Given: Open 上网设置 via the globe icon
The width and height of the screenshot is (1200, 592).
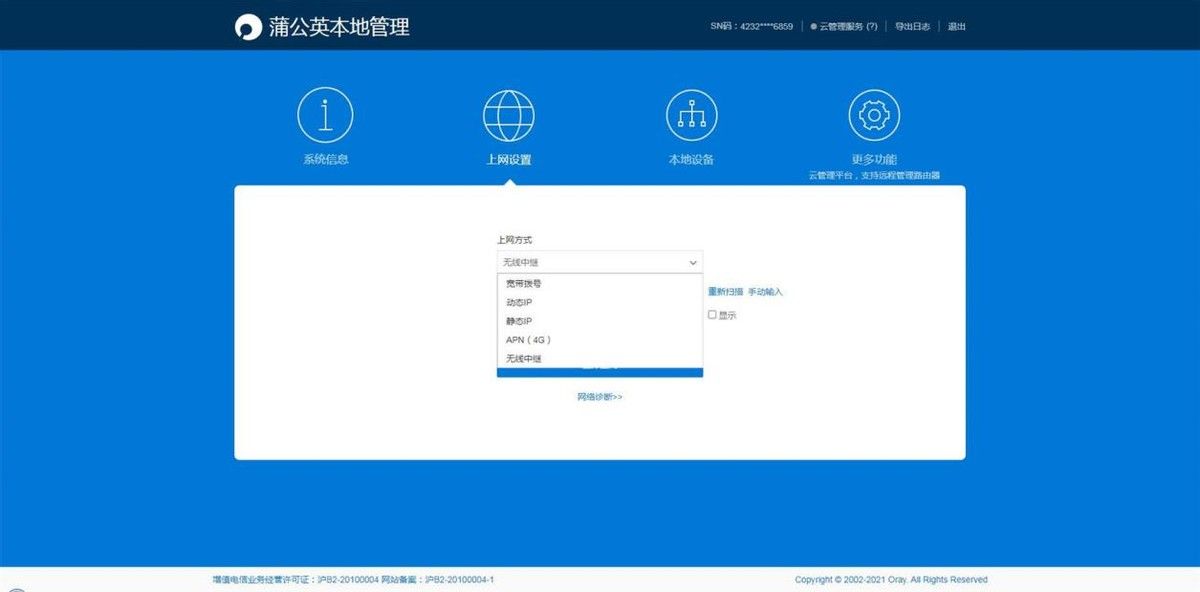Looking at the screenshot, I should [x=508, y=115].
